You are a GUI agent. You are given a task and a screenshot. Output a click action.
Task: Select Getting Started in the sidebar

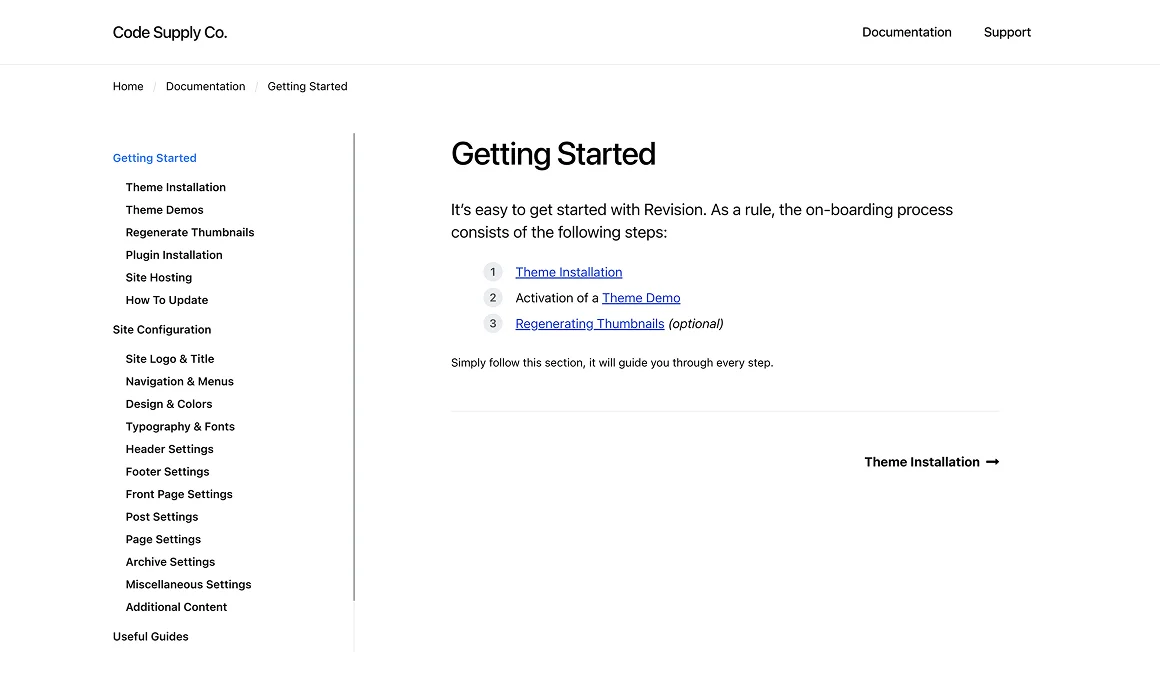154,158
